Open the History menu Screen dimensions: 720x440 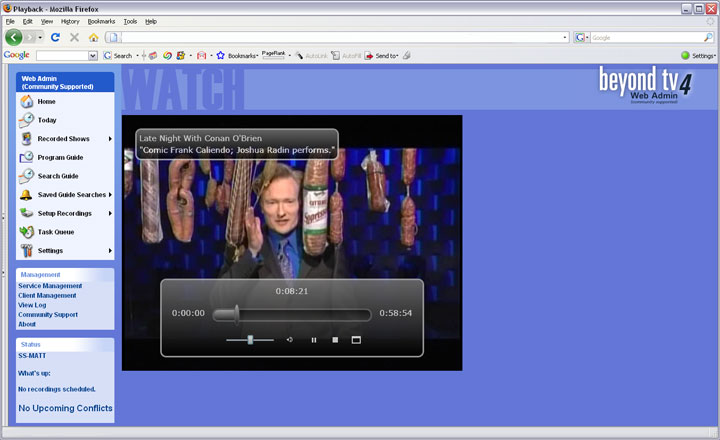click(70, 22)
